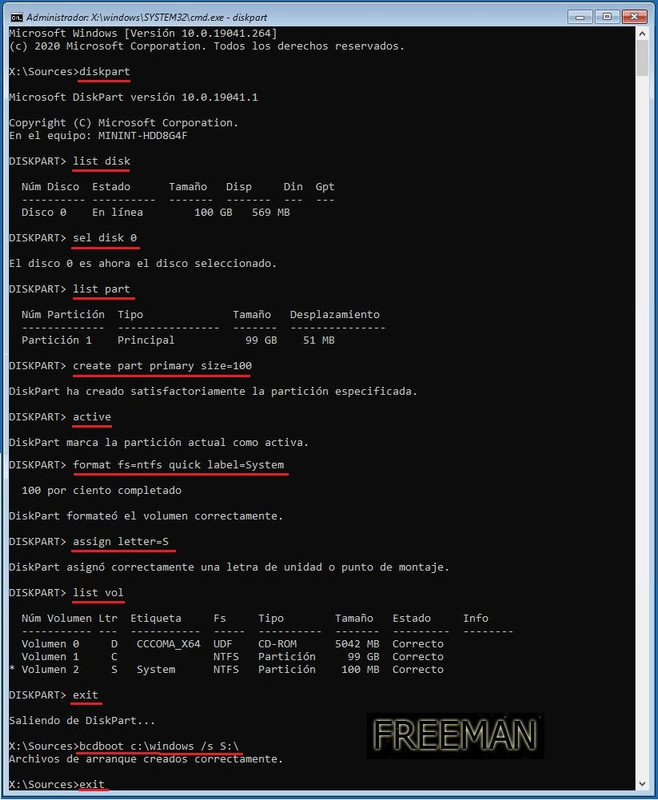Click the cmd.exe icon in the title bar

(x=16, y=17)
